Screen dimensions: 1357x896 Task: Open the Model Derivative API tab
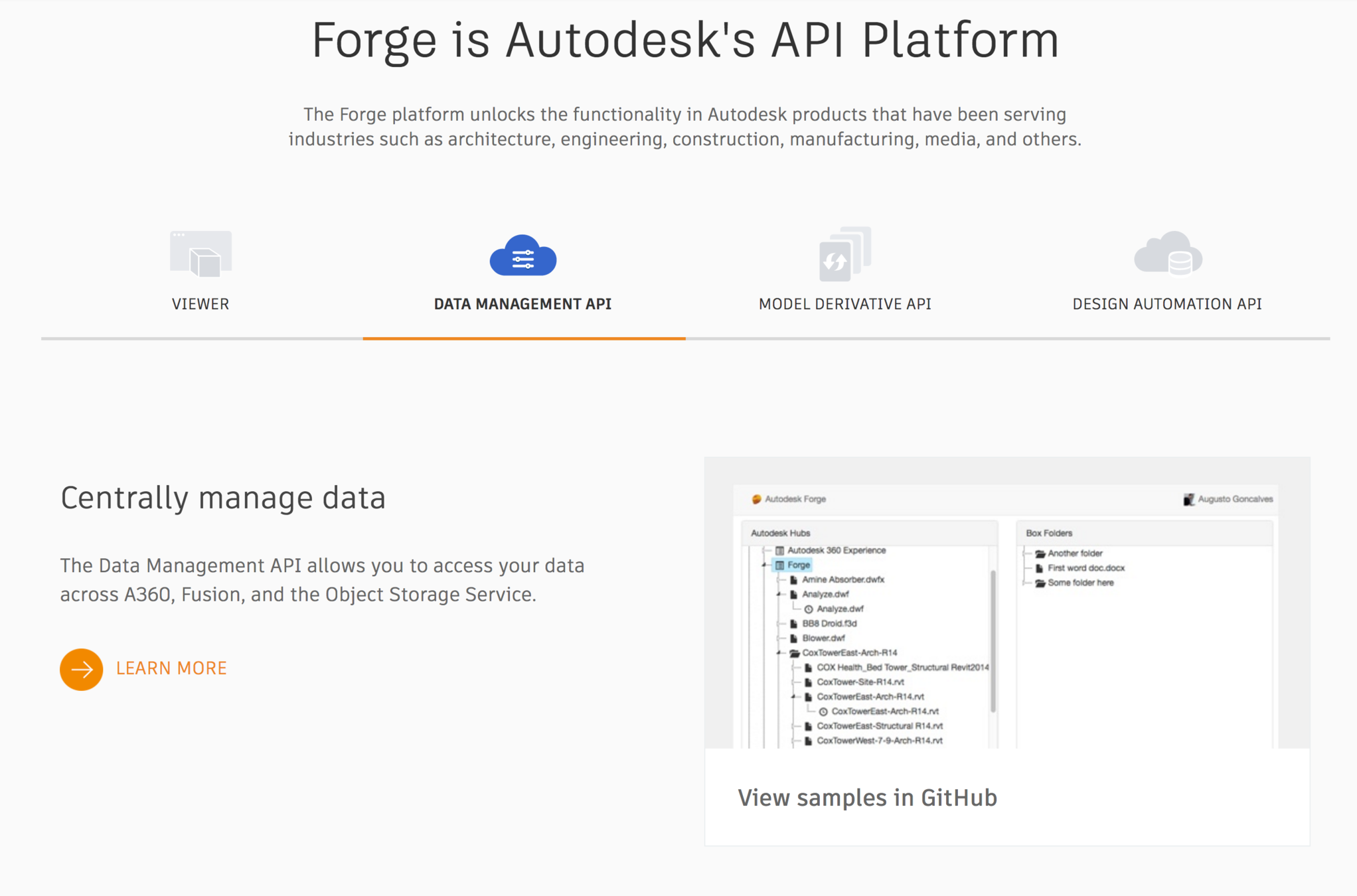click(x=844, y=304)
